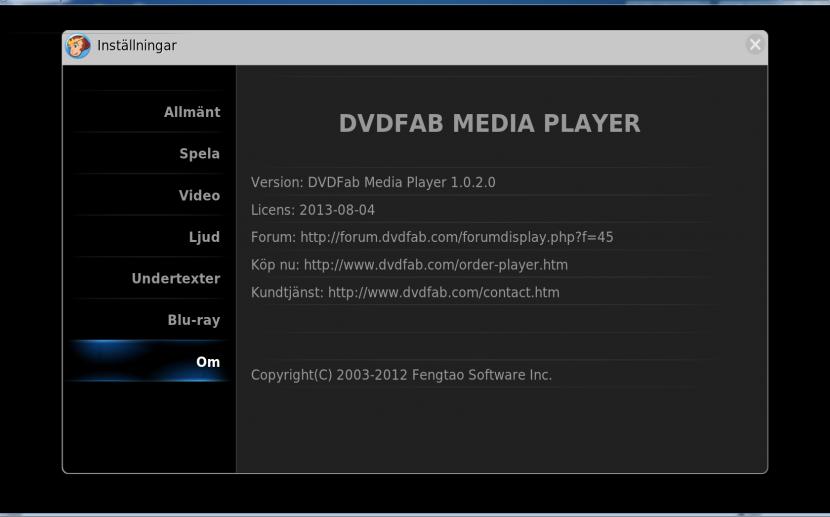Click the Inställningar window title
The width and height of the screenshot is (830, 517).
point(137,46)
